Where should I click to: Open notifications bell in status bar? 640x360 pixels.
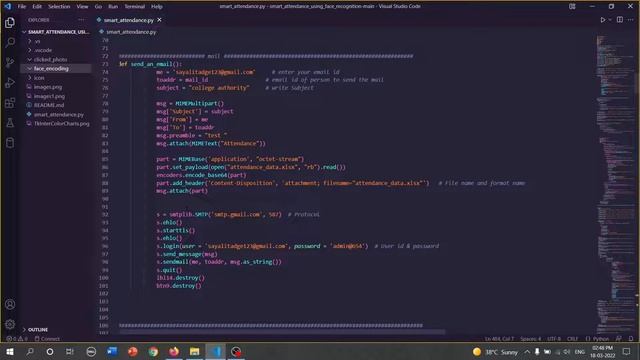(631, 339)
